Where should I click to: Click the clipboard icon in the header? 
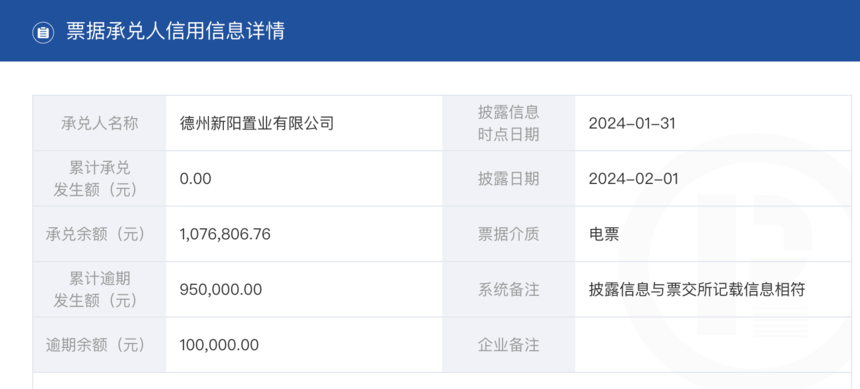(x=43, y=32)
